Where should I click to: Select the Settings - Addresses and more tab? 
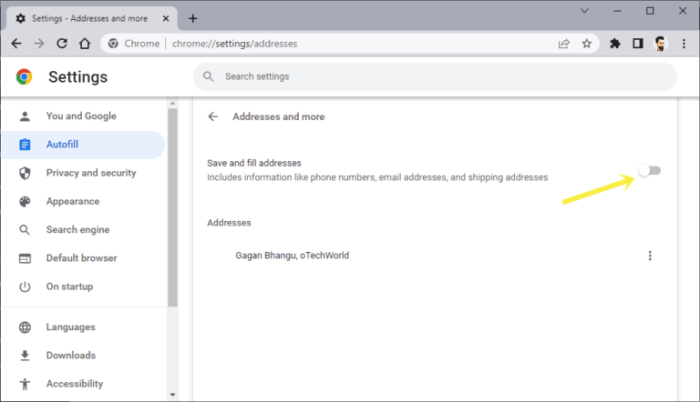tap(92, 19)
